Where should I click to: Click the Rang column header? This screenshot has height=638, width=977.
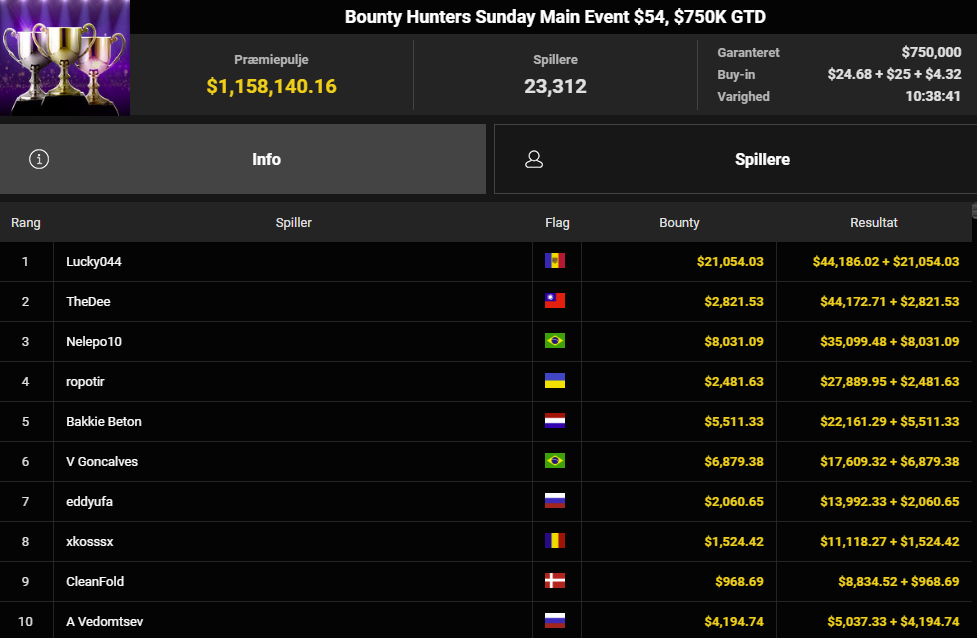coord(26,223)
